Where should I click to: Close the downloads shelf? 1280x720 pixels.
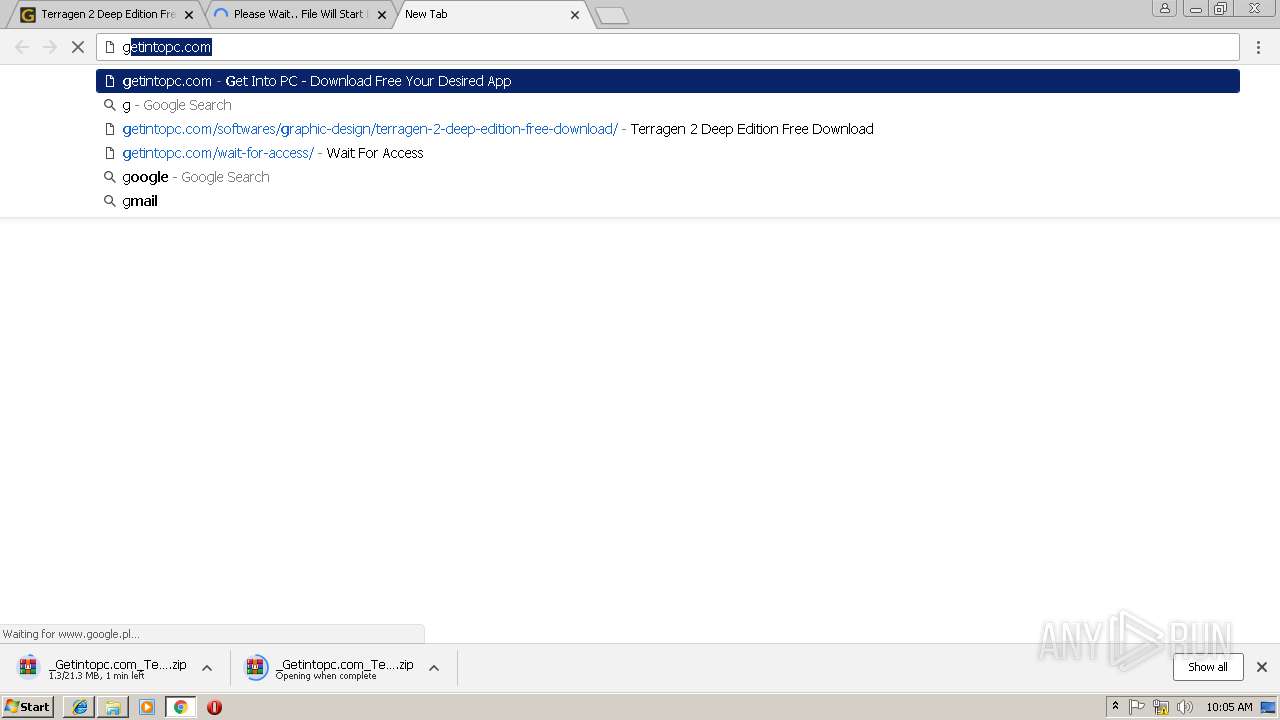(x=1262, y=667)
